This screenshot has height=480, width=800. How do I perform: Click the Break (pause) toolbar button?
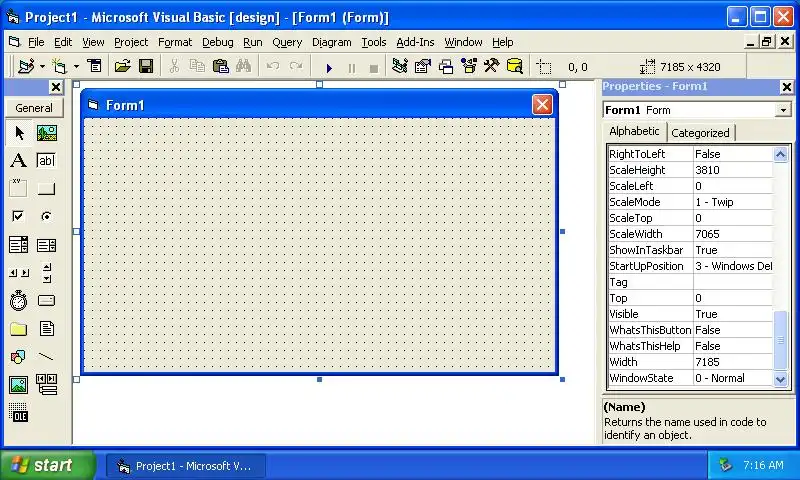pos(352,67)
